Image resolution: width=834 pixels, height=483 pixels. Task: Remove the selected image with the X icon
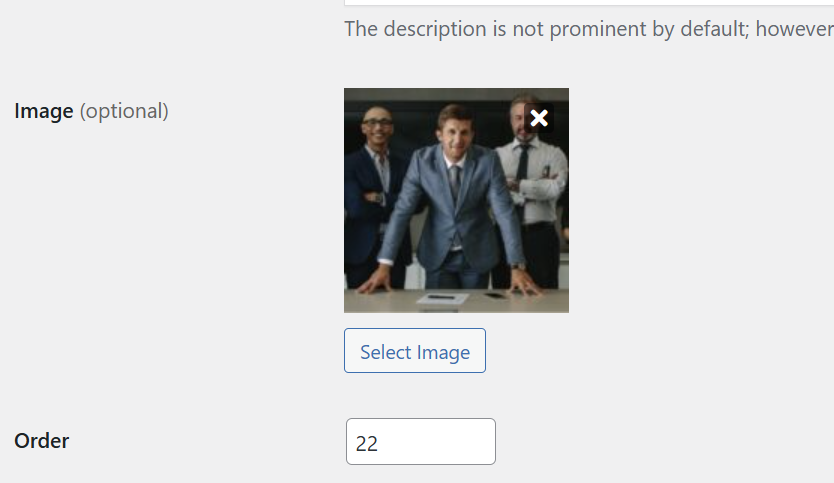coord(539,118)
